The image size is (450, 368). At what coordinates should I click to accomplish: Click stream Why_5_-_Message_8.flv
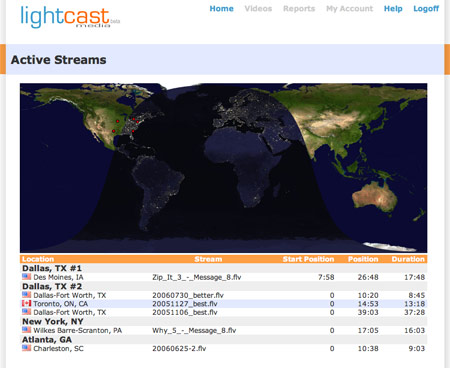194,330
